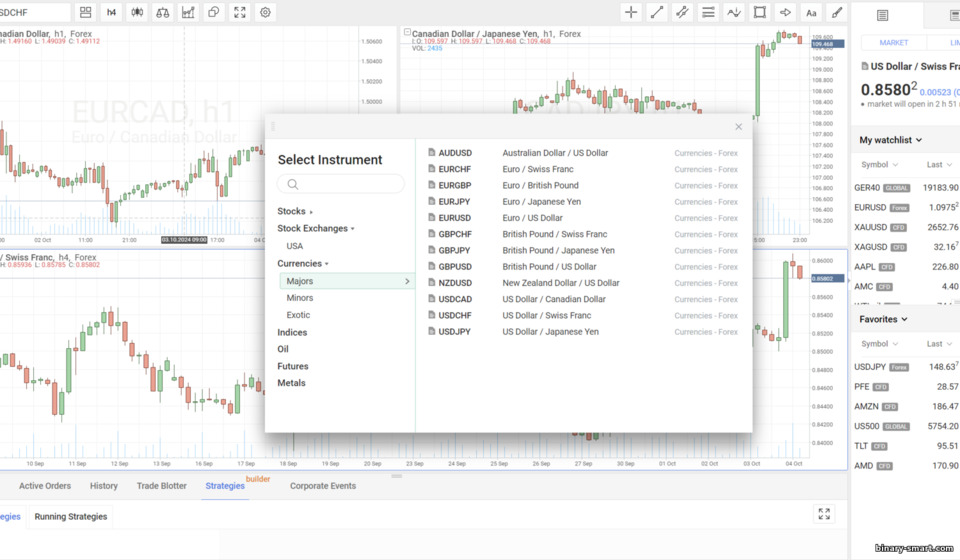Change the h4 timeframe button
This screenshot has height=560, width=960.
(x=111, y=12)
